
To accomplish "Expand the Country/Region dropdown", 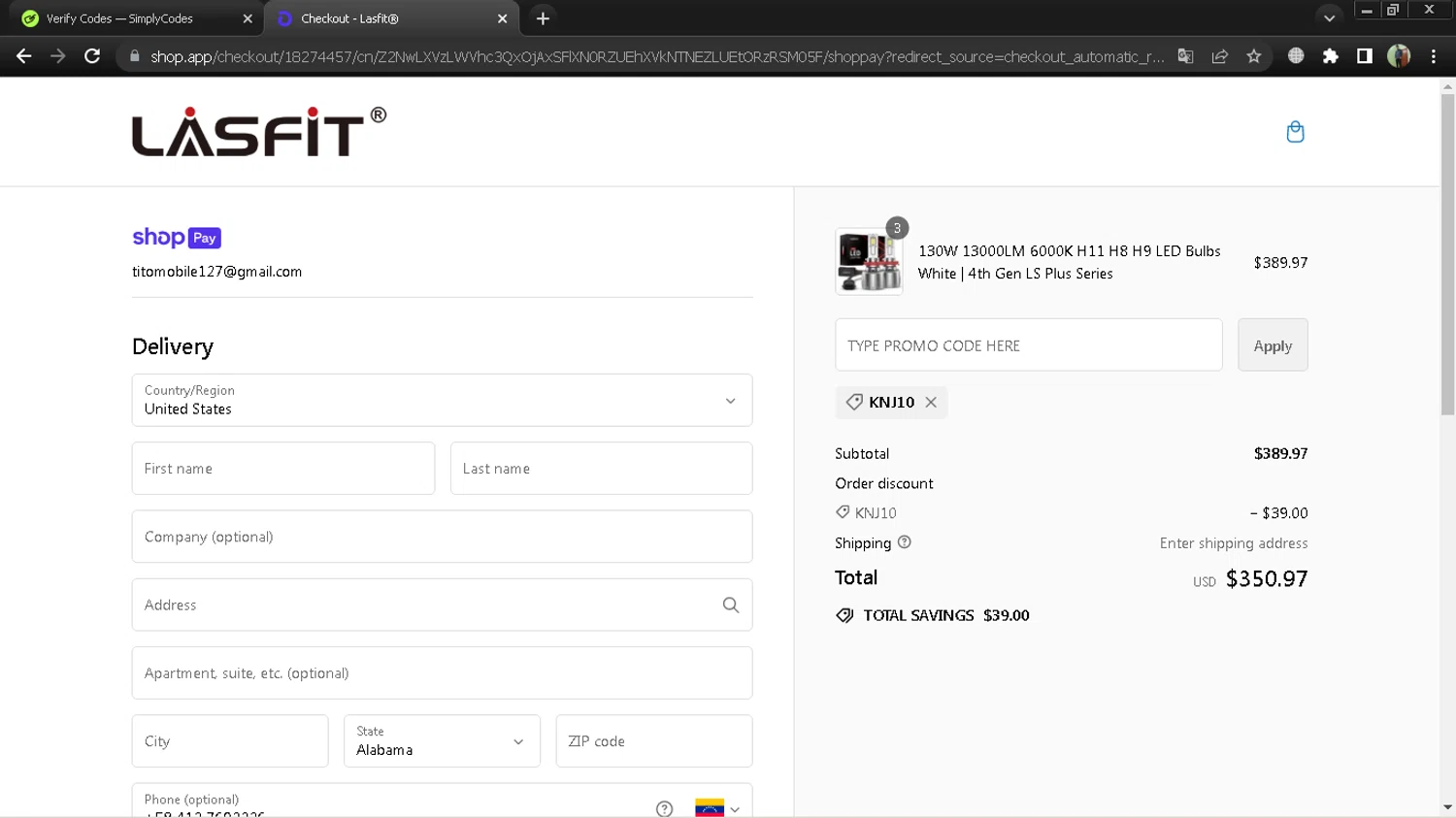I will click(442, 400).
